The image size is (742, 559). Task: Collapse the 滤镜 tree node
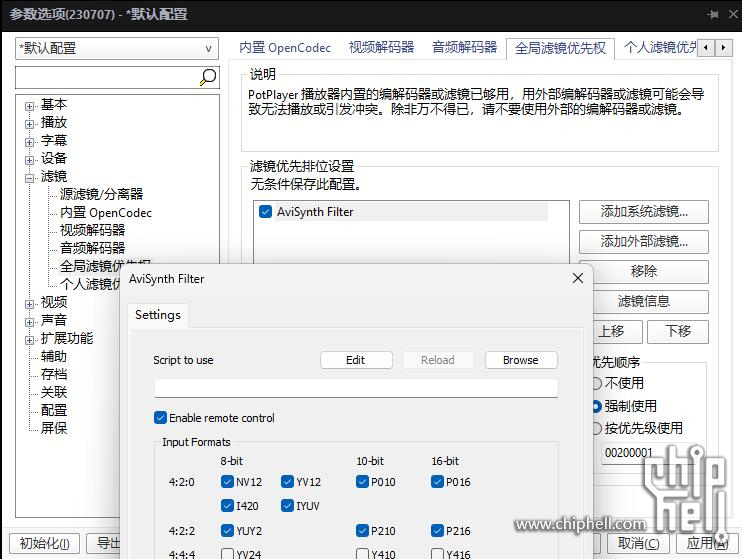point(29,178)
